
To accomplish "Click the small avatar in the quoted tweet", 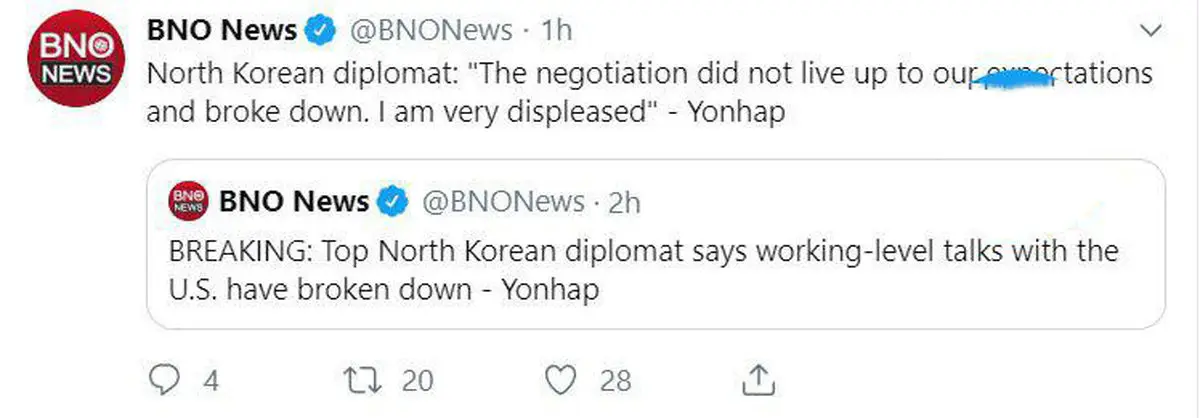I will pos(187,202).
